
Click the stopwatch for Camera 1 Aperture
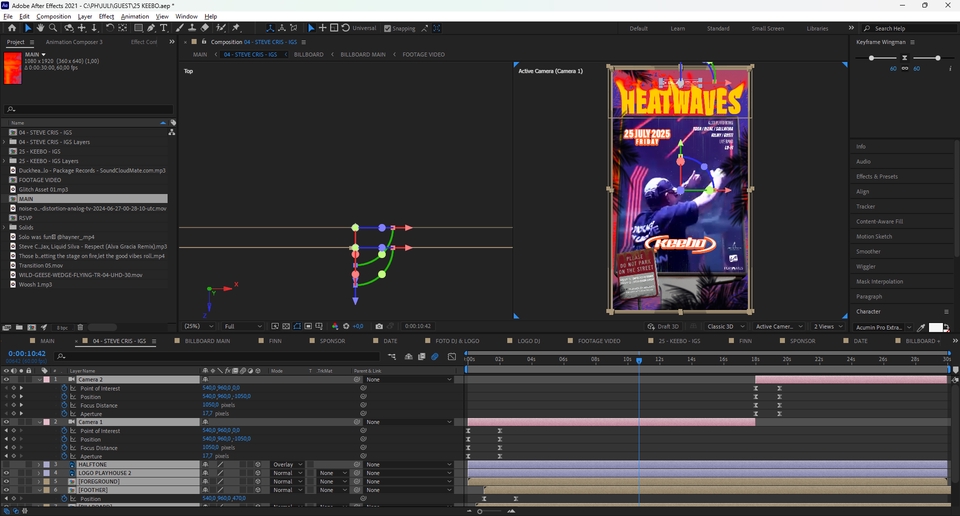coord(64,456)
